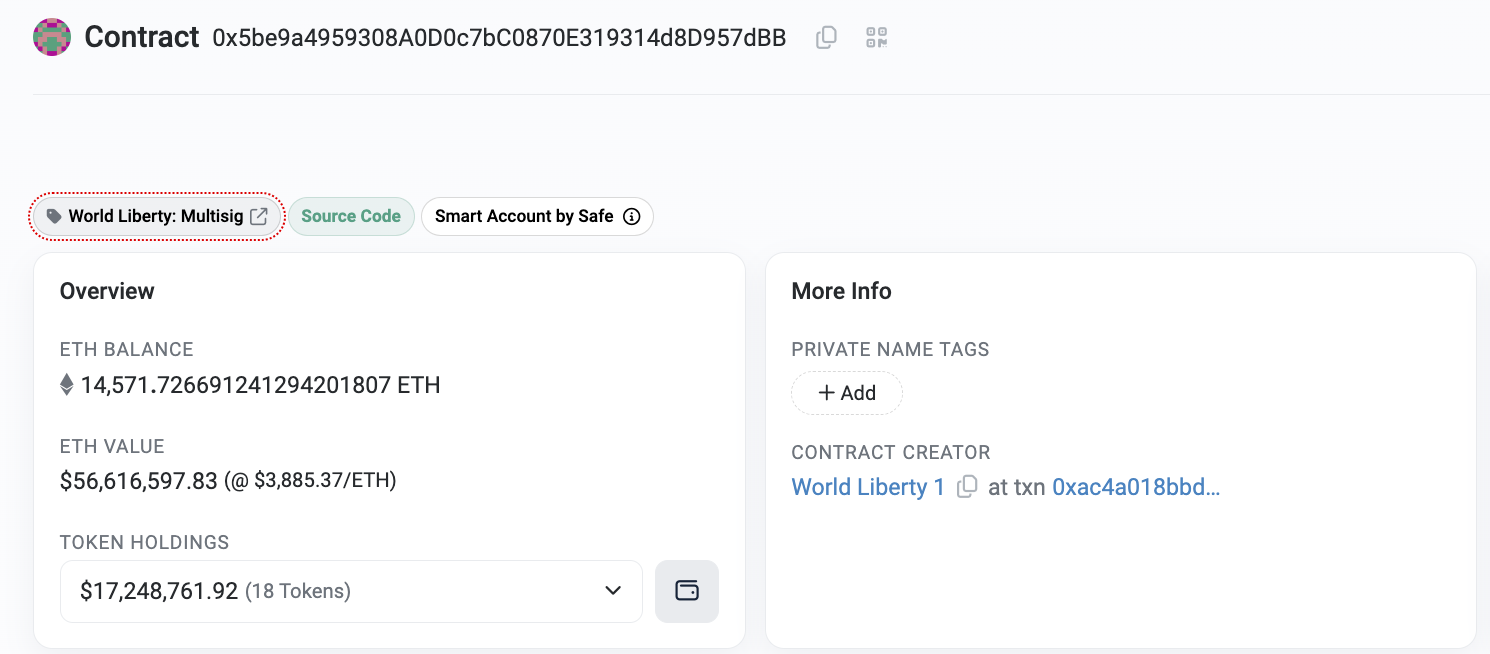
Task: Copy the World Liberty 1 creator address
Action: 967,487
